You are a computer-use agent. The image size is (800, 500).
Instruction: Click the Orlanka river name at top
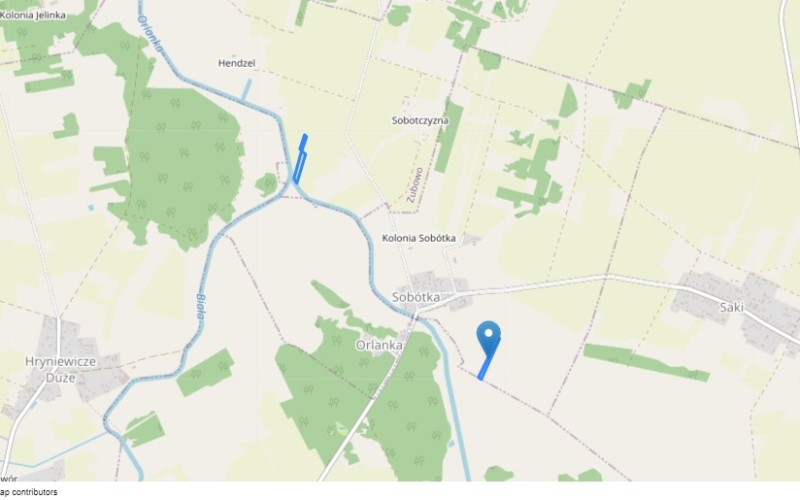point(150,34)
